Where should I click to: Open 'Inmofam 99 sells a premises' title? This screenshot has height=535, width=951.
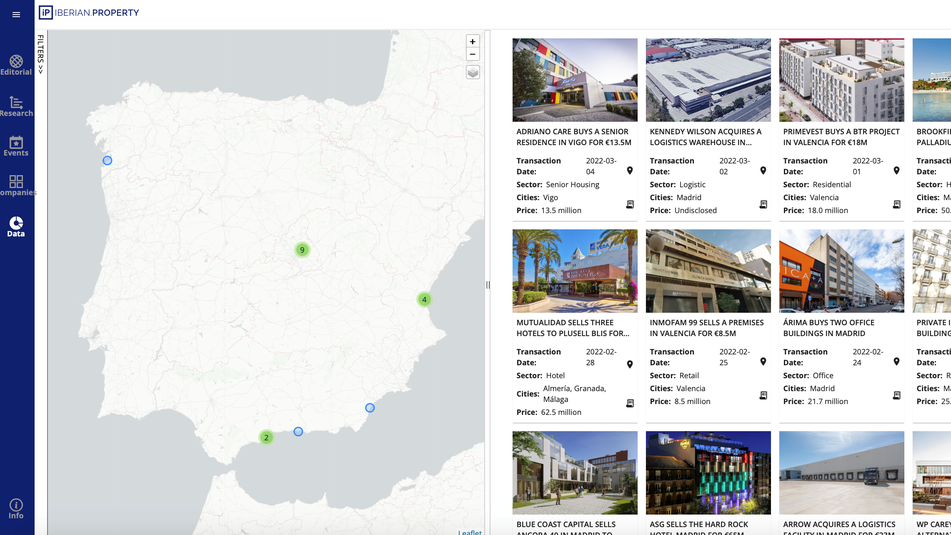(x=707, y=328)
